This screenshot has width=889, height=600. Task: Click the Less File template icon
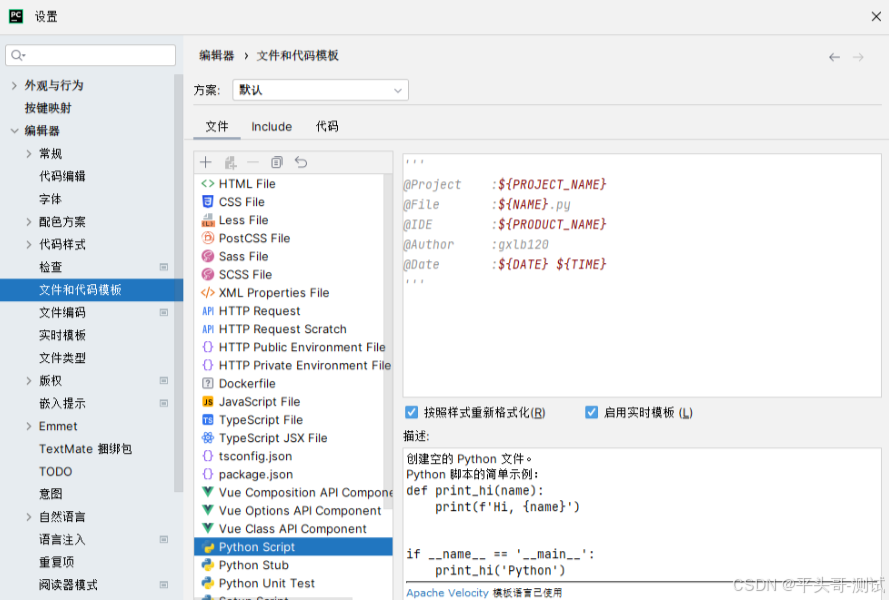pos(208,220)
